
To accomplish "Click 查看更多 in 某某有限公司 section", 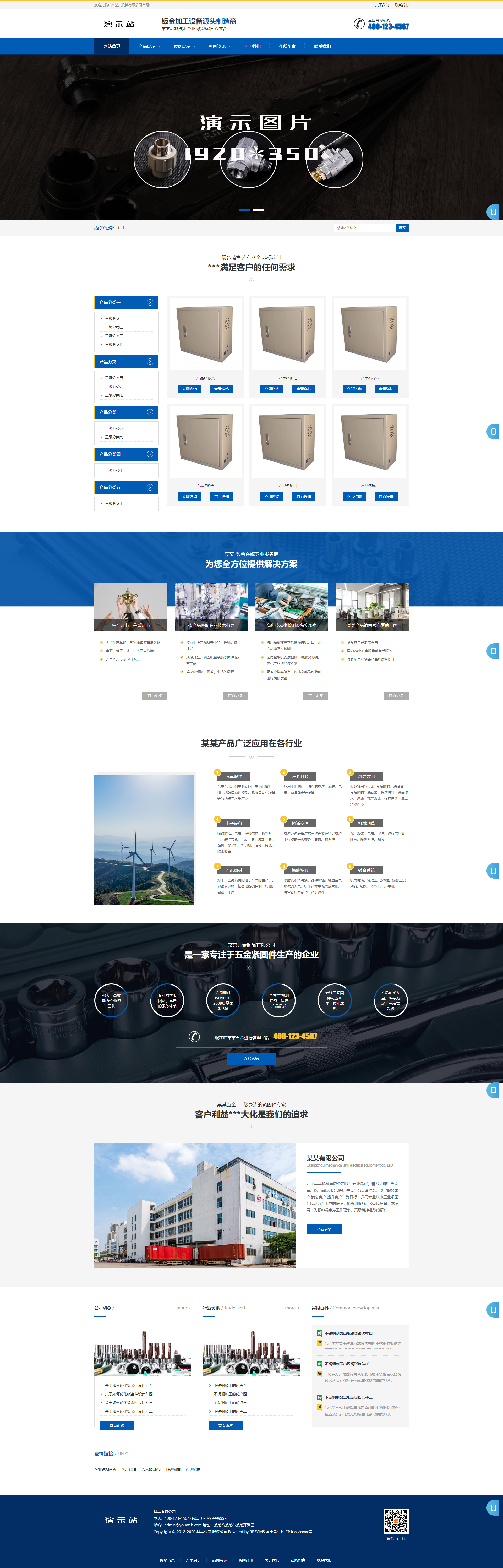I will (324, 1229).
